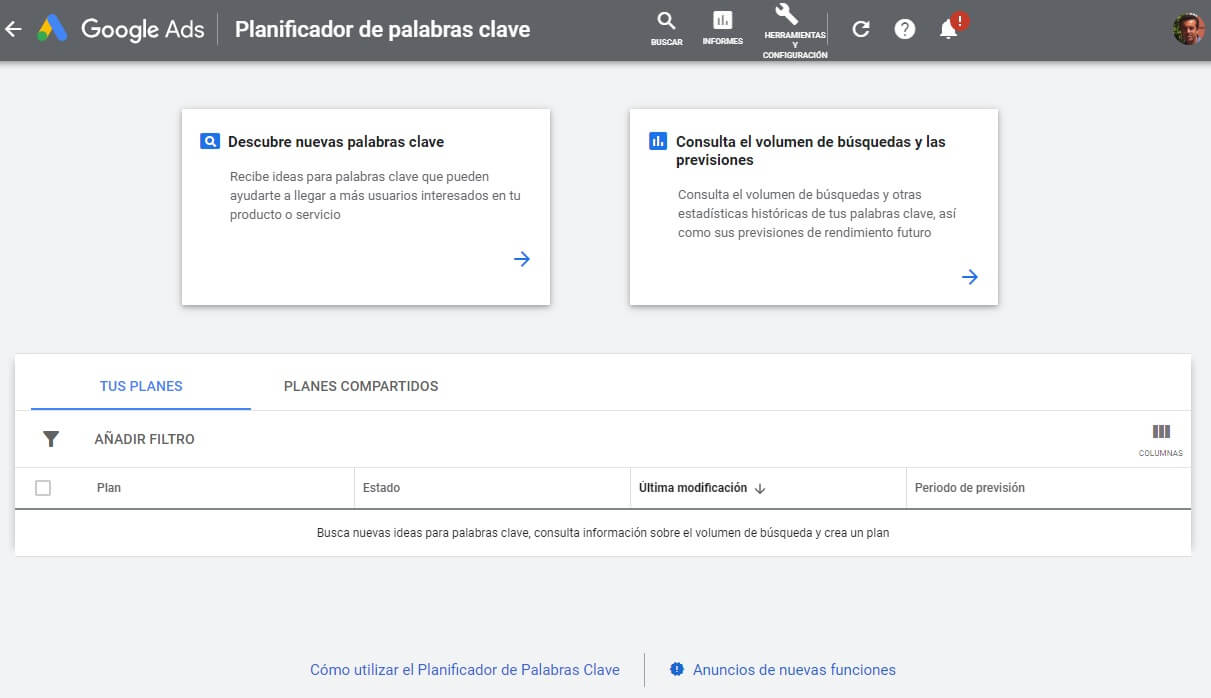Open Descubre nuevas palabras clave via its arrow
The image size is (1211, 698).
(x=521, y=258)
